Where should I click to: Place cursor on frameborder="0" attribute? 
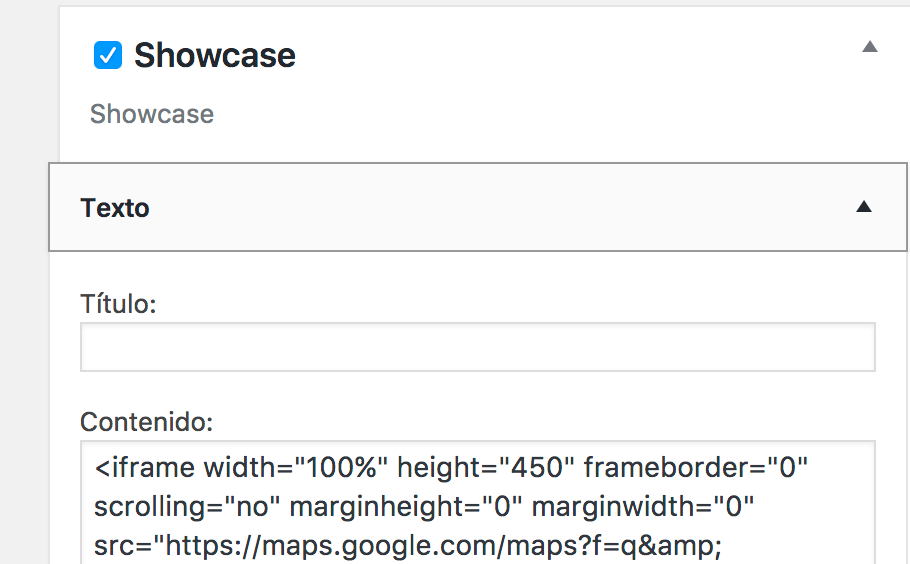(x=696, y=468)
